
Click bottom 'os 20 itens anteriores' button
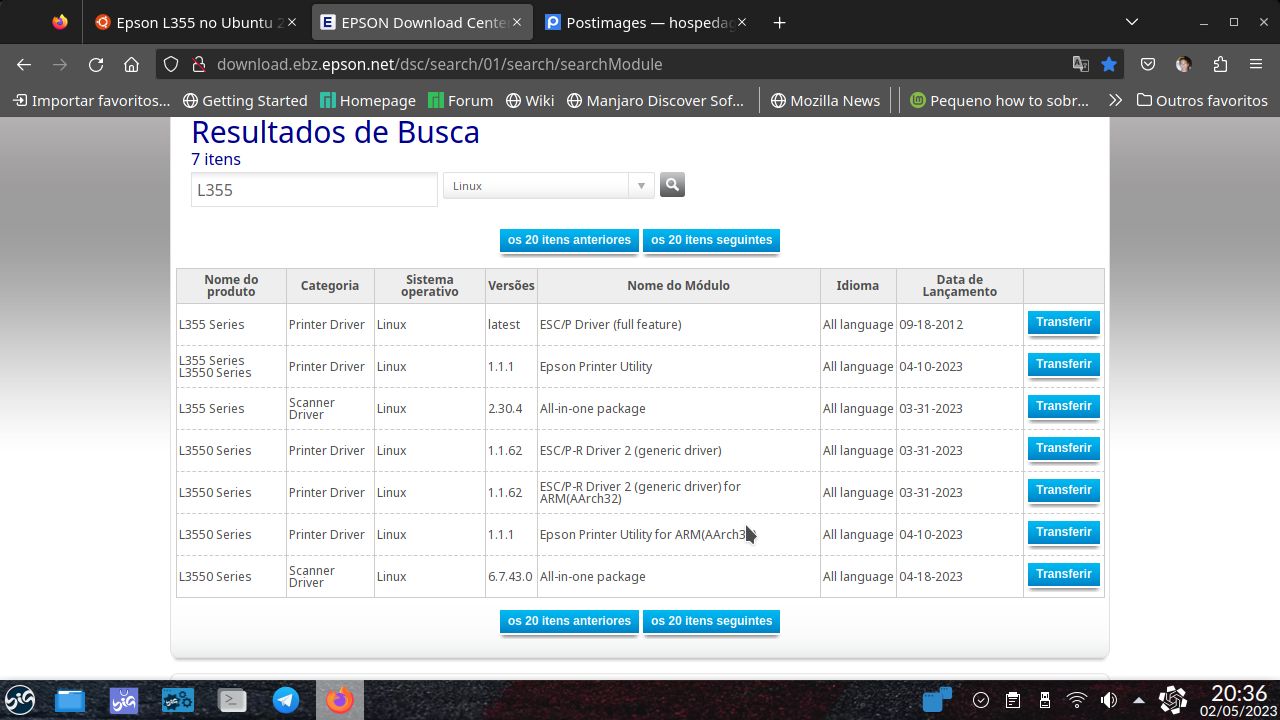click(x=569, y=621)
